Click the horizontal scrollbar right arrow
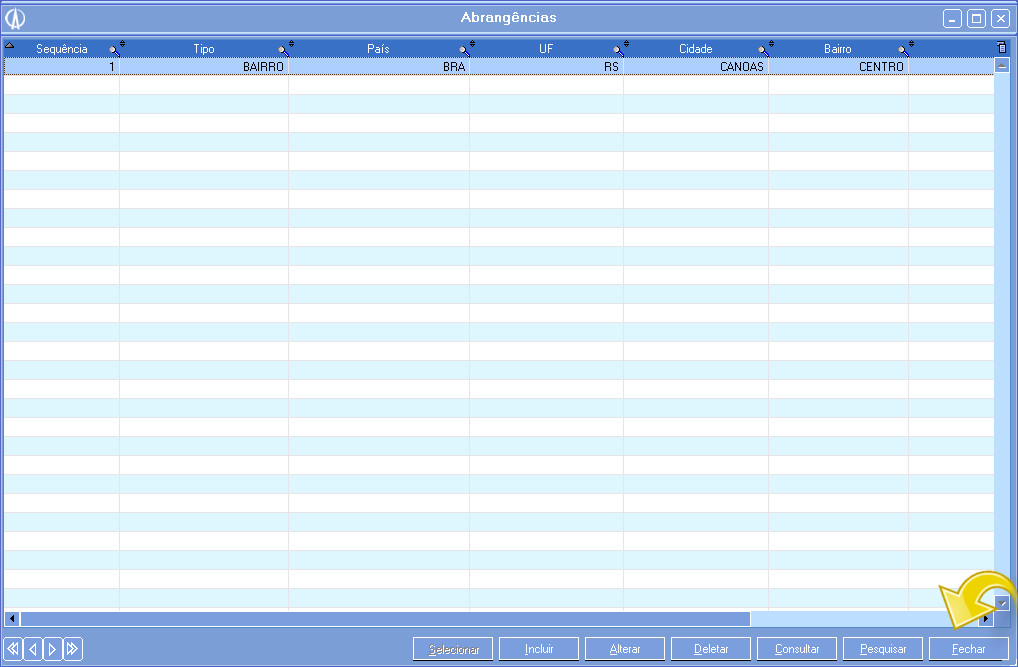The width and height of the screenshot is (1018, 667). click(x=986, y=618)
